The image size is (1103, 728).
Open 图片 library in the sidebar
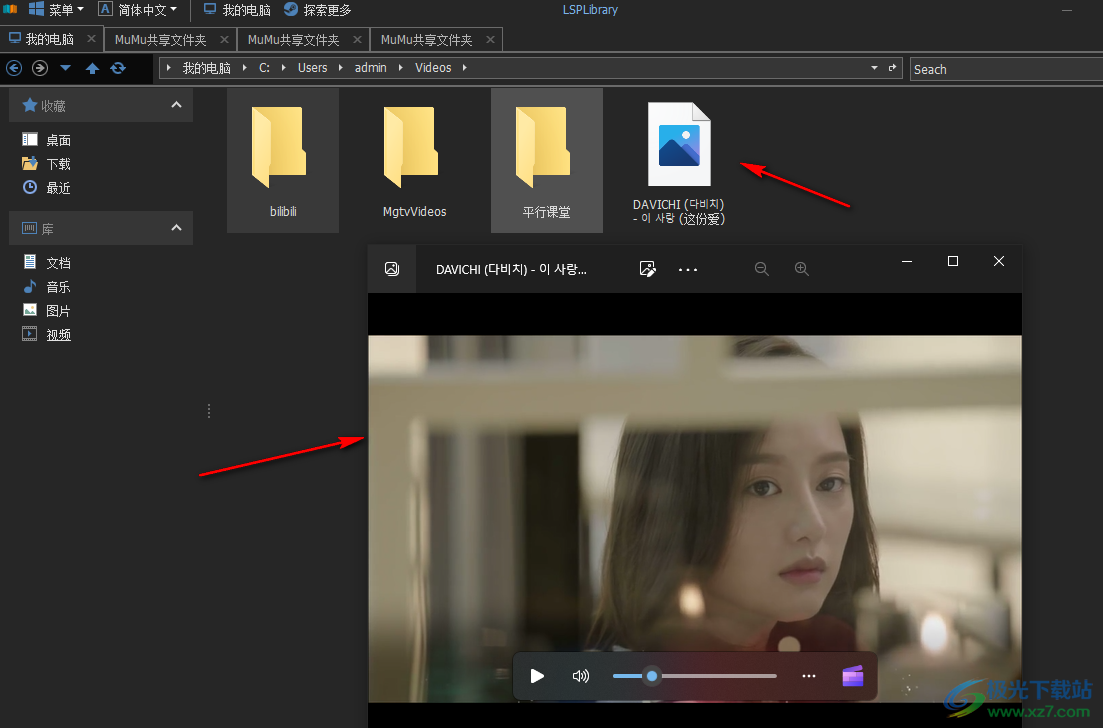point(46,310)
